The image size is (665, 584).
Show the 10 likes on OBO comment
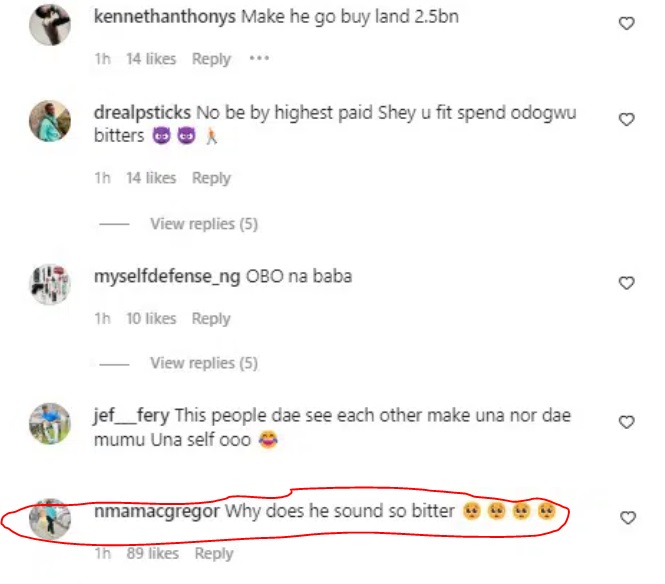150,319
